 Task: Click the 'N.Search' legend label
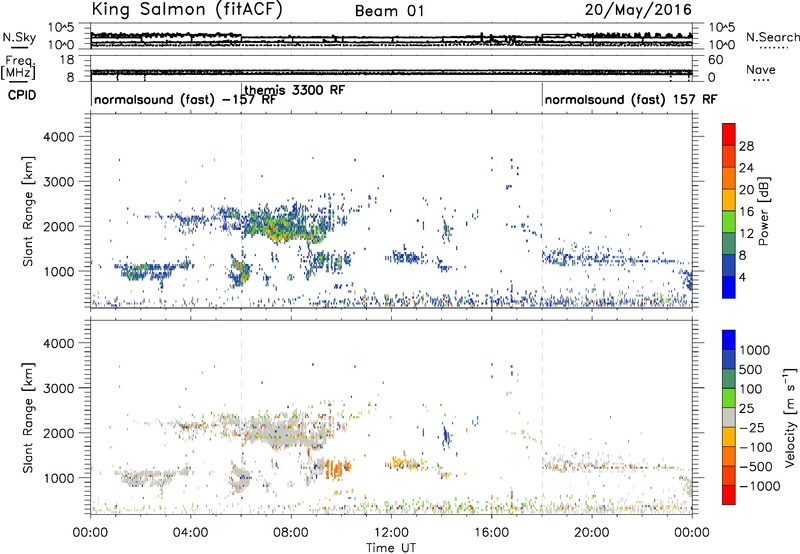point(772,37)
